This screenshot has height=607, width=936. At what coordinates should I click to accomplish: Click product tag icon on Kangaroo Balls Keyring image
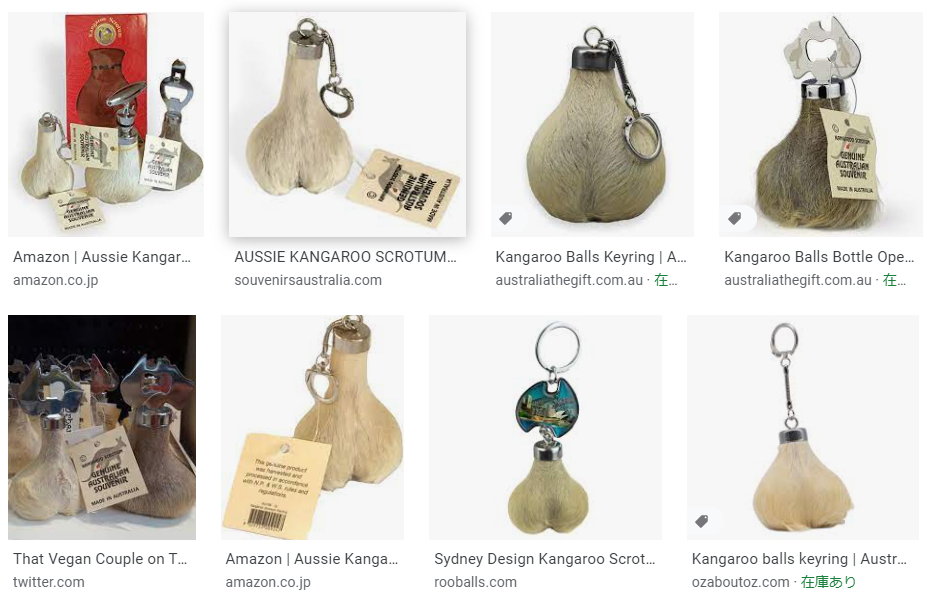pyautogui.click(x=506, y=218)
